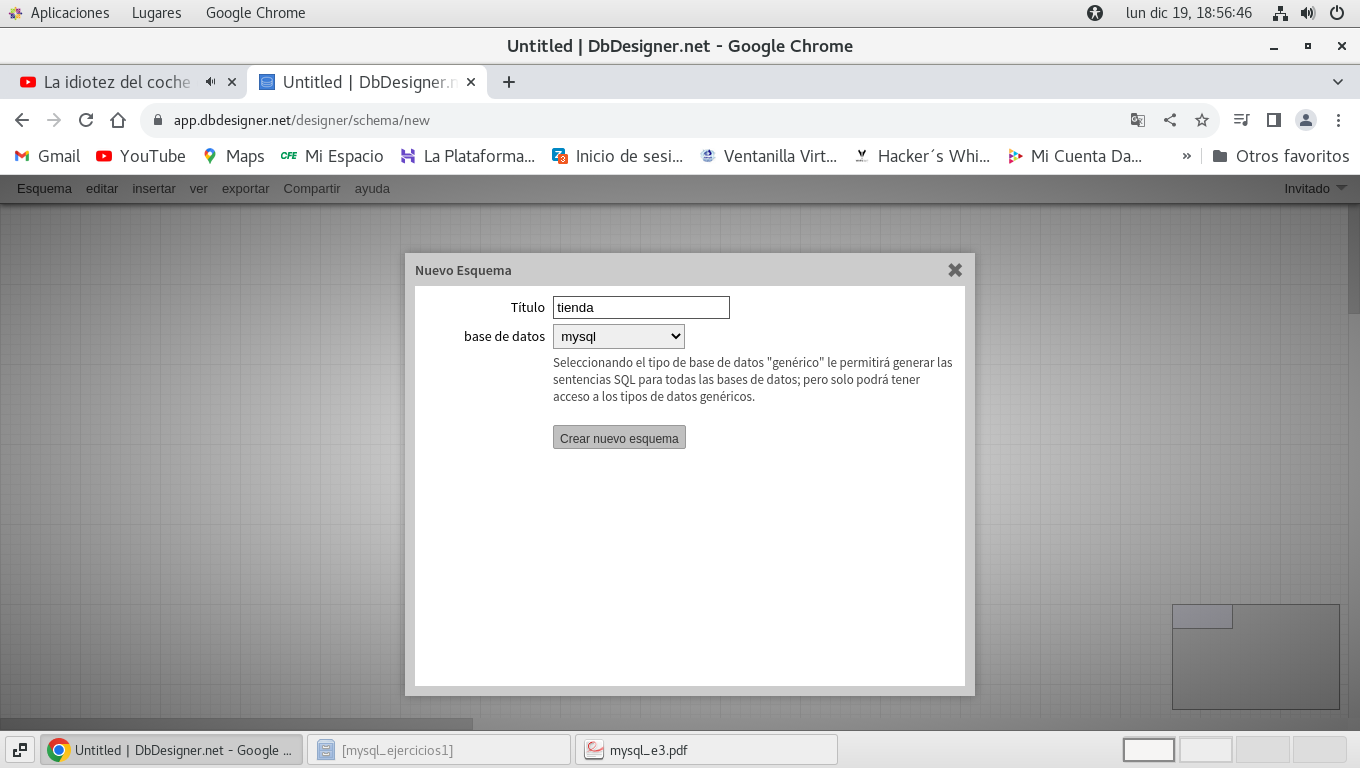
Task: Close the Nuevo Esquema dialog
Action: (x=954, y=270)
